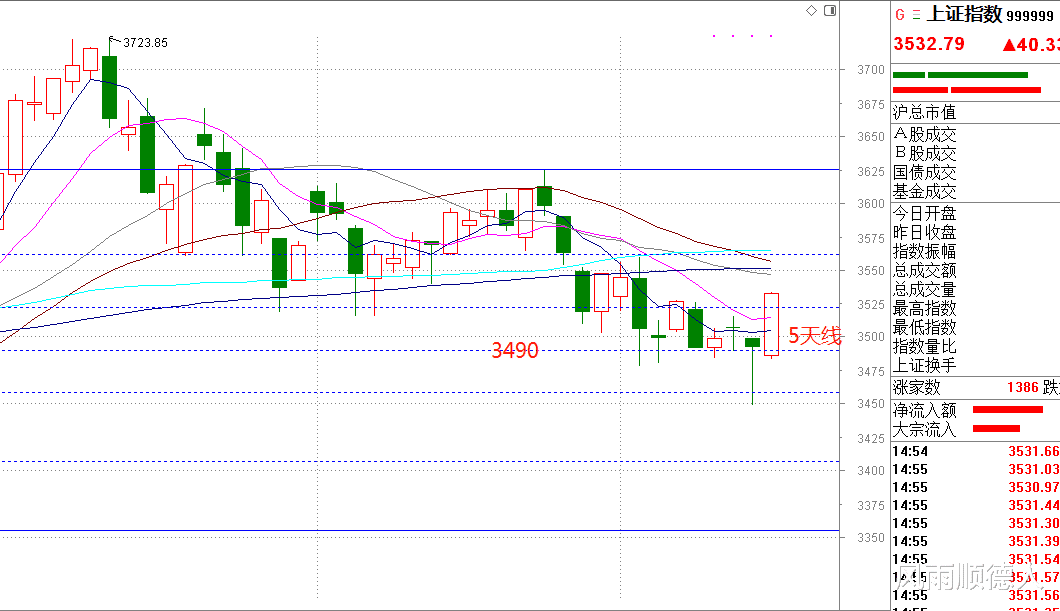The width and height of the screenshot is (1060, 611).
Task: Click the red G icon beside 上证指数
Action: [x=900, y=14]
